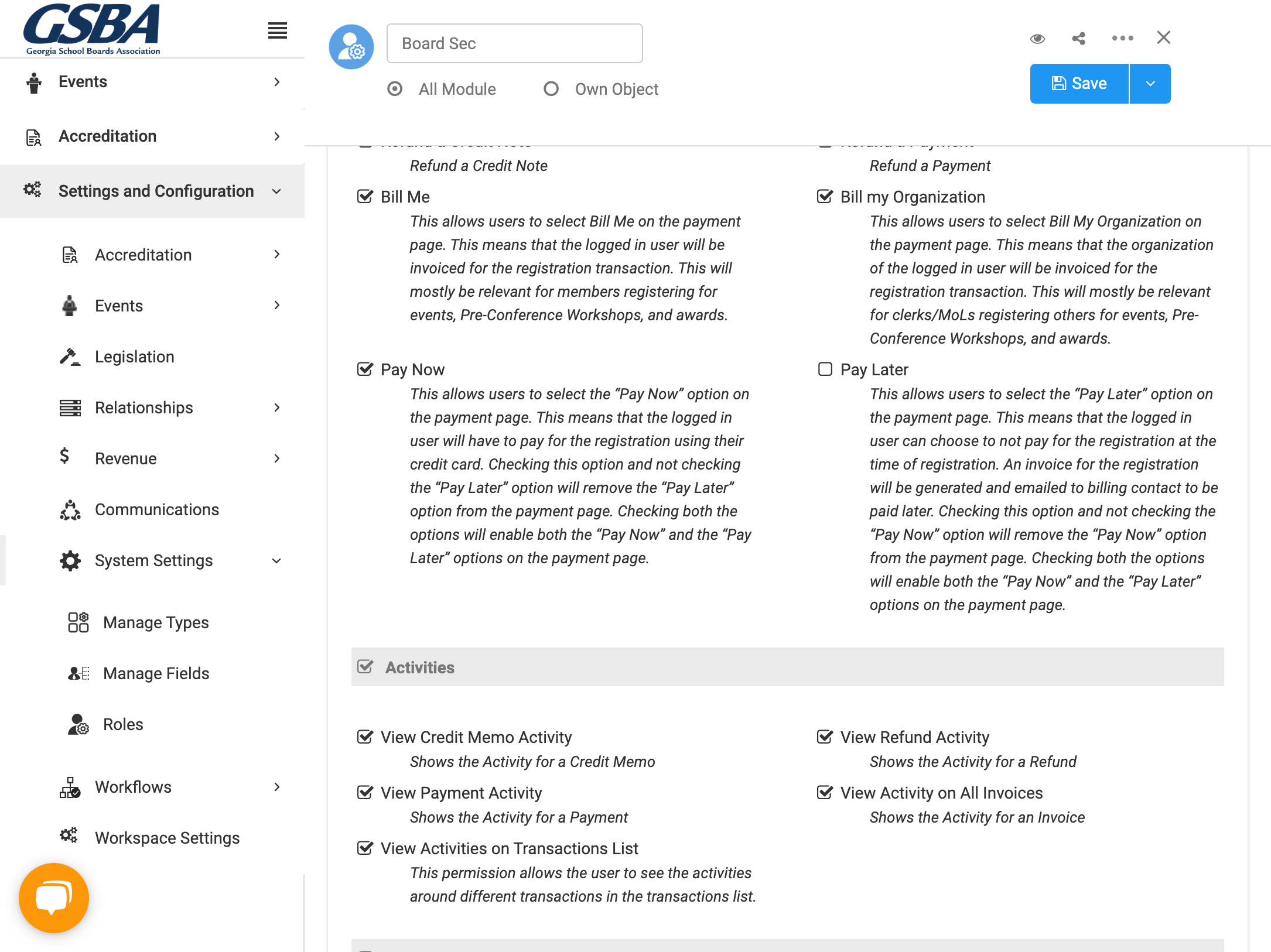The image size is (1271, 952).
Task: Select the Own Object radio button
Action: [551, 89]
